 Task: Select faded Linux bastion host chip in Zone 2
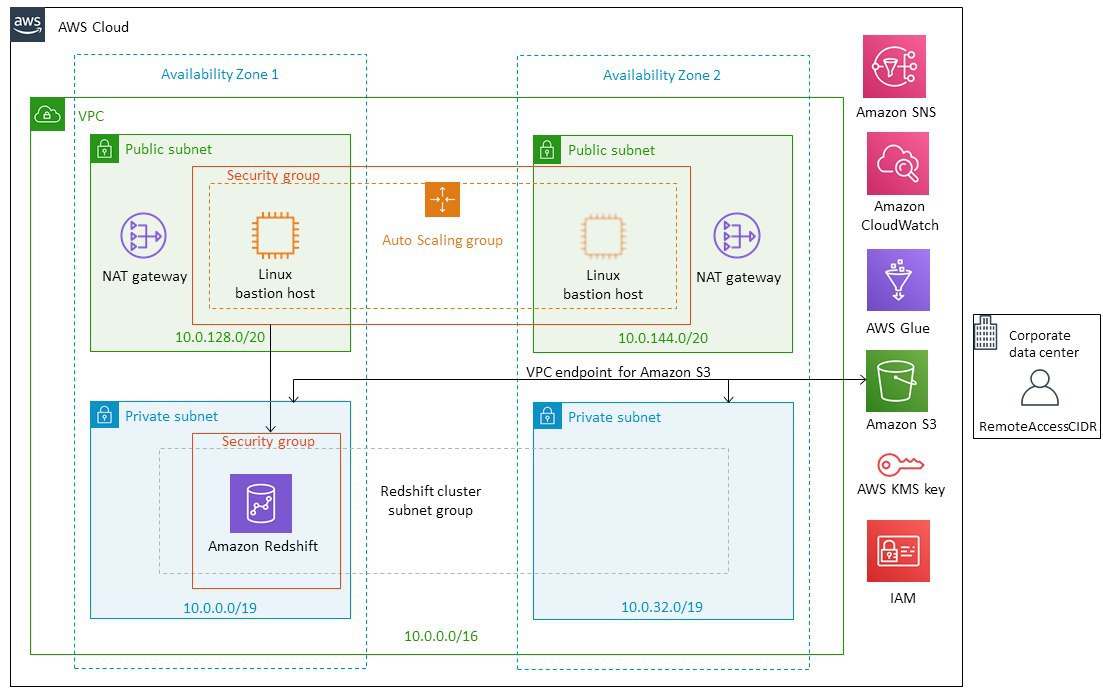603,236
